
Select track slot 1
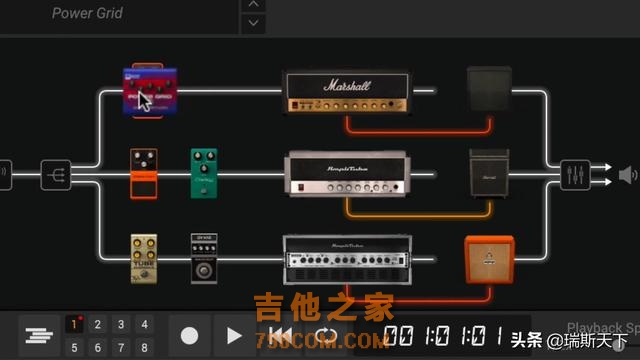coord(74,324)
